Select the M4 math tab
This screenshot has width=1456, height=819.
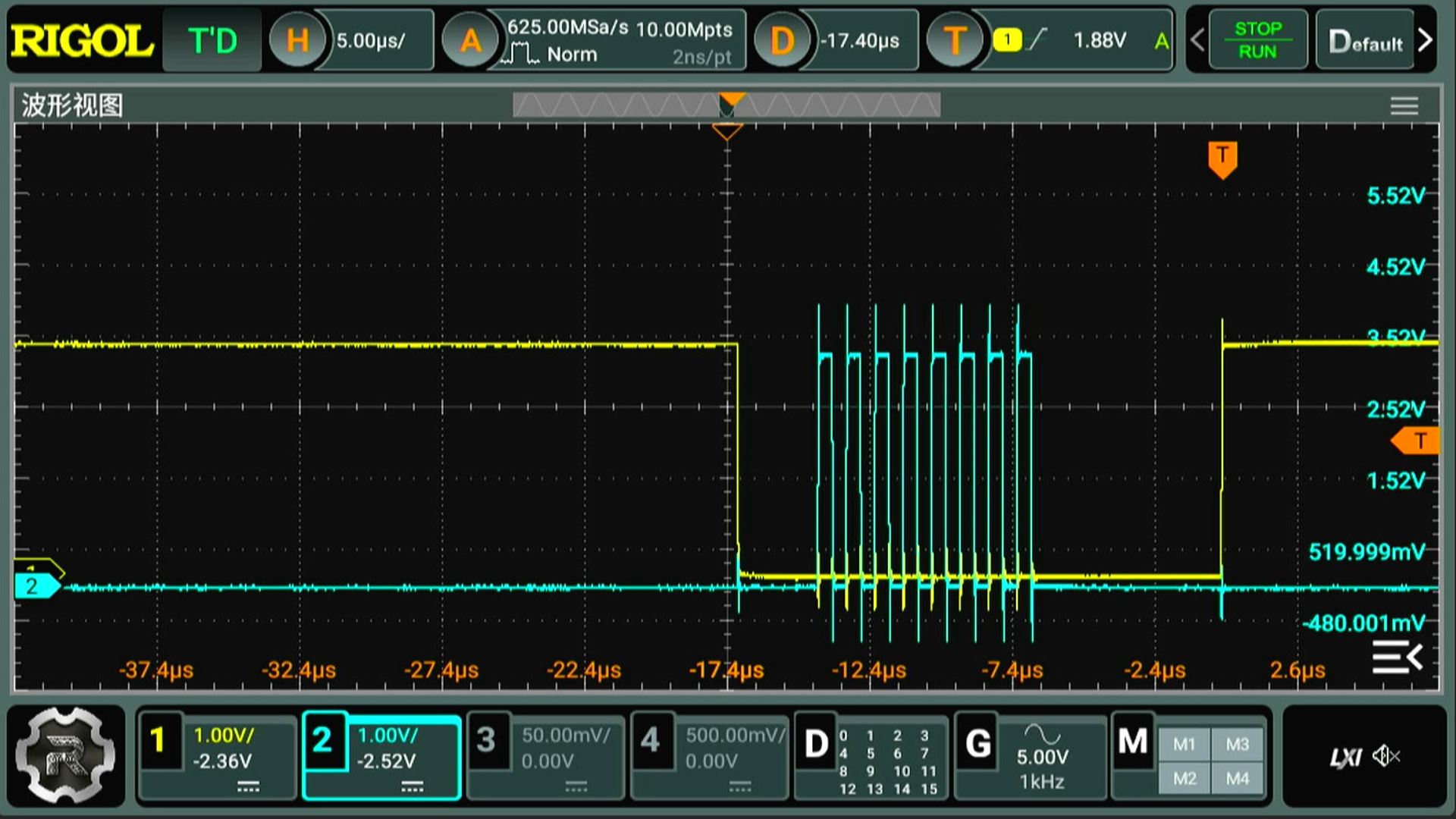pyautogui.click(x=1237, y=778)
